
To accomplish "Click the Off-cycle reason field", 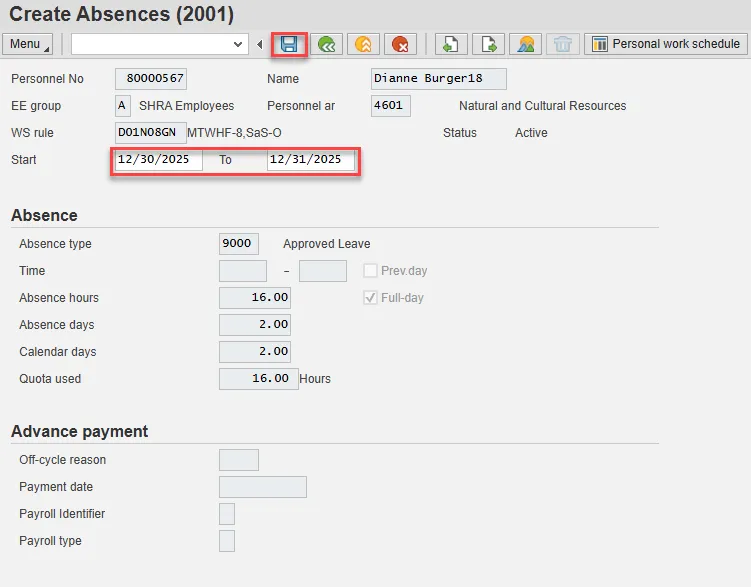I will pos(239,460).
